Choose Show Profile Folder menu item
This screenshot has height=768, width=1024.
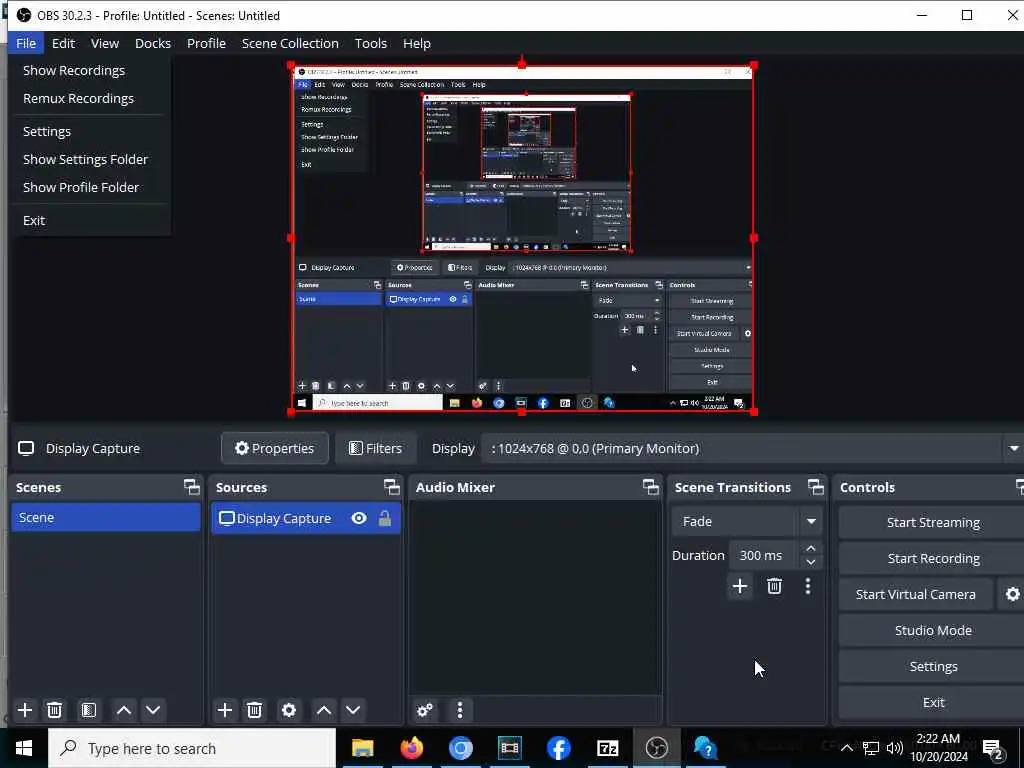(x=91, y=187)
